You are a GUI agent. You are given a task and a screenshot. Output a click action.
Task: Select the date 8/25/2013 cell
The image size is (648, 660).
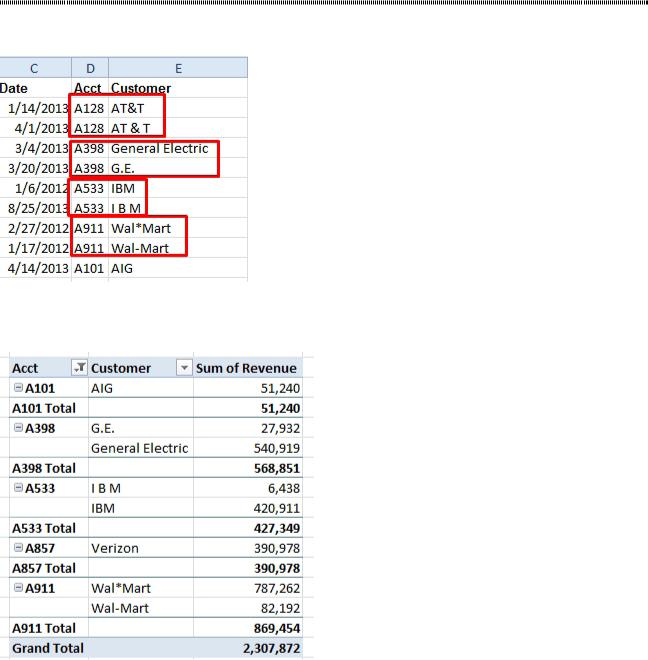[x=35, y=208]
